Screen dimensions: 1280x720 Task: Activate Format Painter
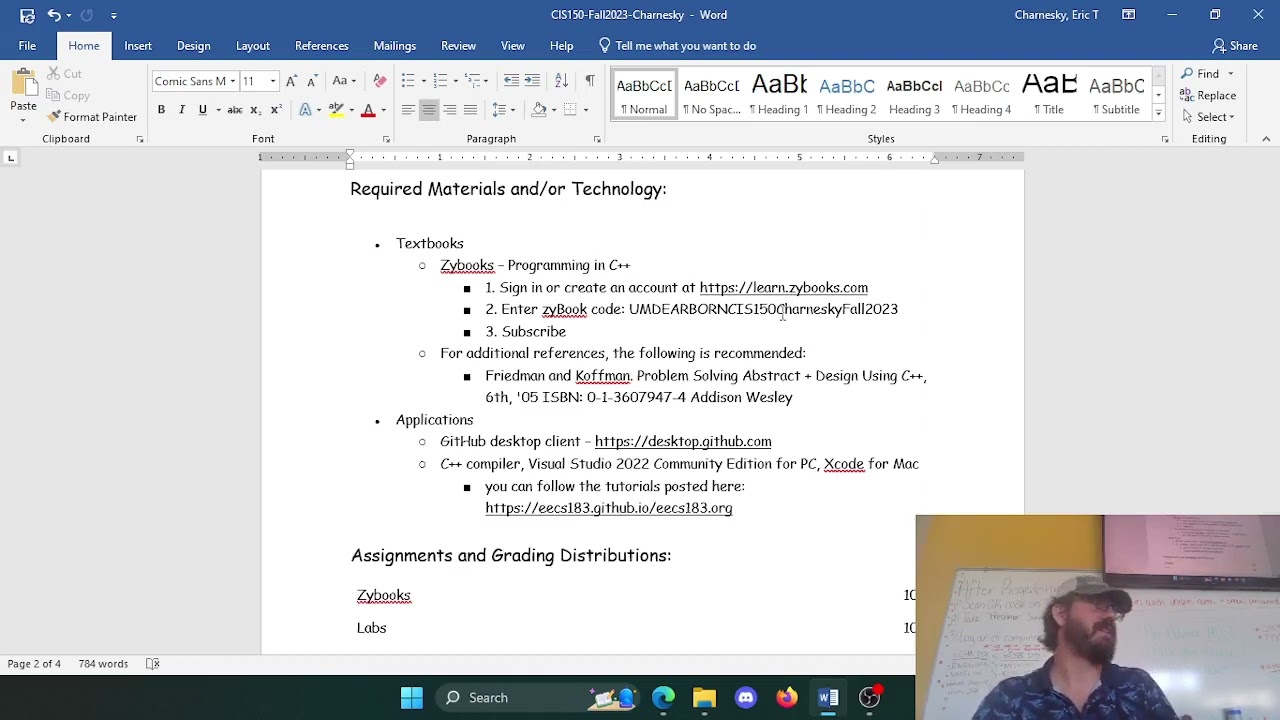[x=92, y=117]
